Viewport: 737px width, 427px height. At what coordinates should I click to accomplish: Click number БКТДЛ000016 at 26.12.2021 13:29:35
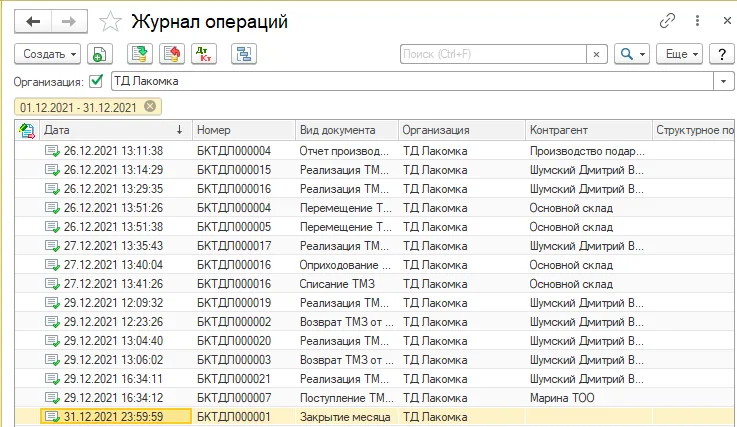234,189
